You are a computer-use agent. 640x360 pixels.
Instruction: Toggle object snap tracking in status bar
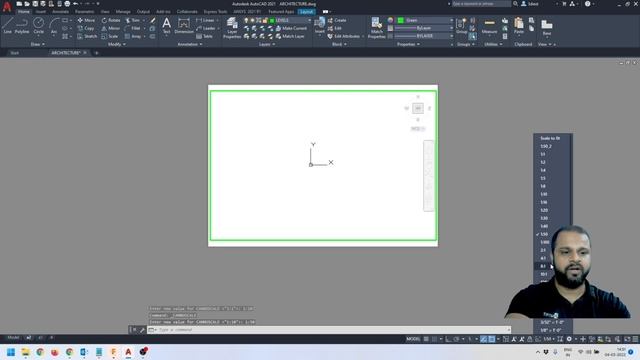(484, 339)
